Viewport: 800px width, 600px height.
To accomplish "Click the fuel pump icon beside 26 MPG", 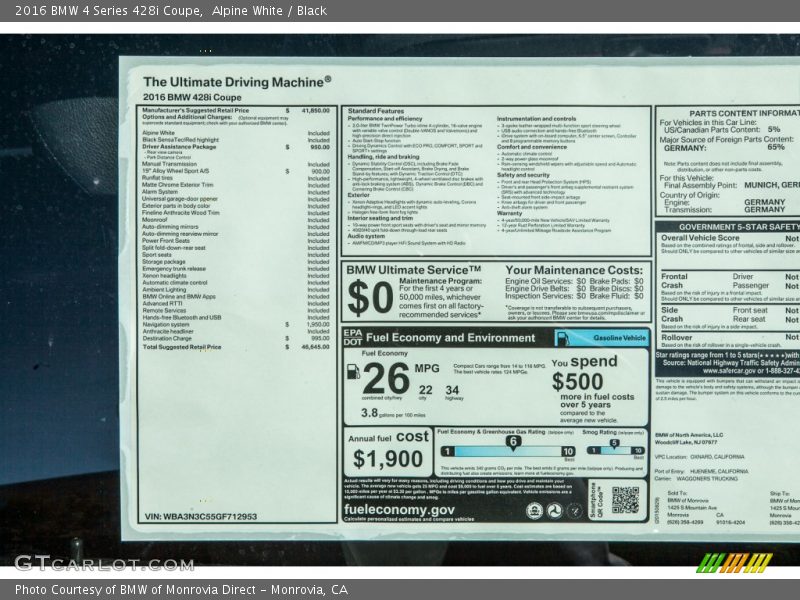I will point(353,371).
